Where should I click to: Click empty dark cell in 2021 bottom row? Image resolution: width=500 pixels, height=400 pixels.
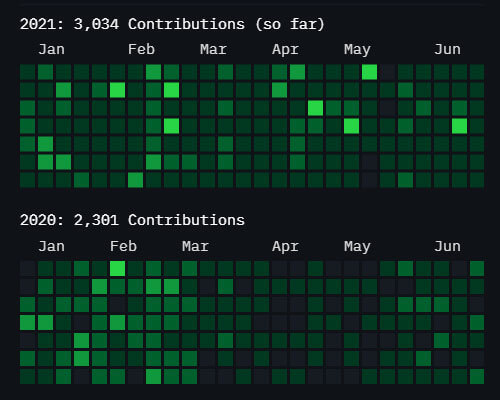(x=370, y=180)
